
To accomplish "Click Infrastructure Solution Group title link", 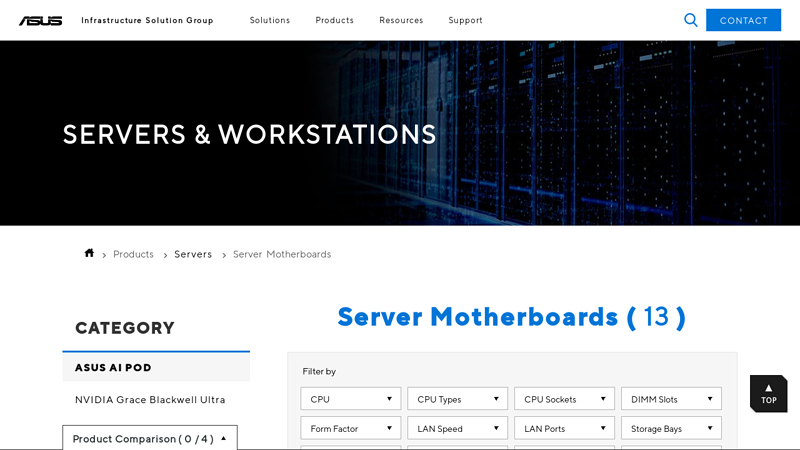I will (147, 20).
